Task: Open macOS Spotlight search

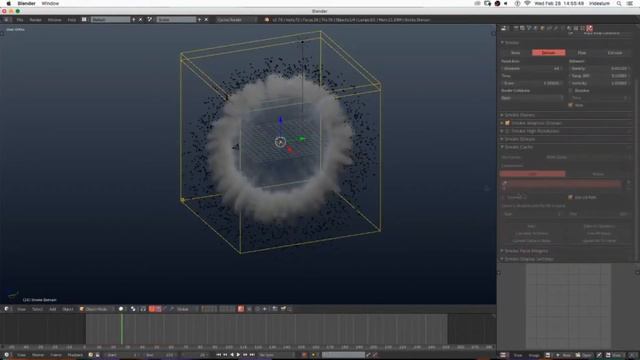Action: tap(619, 3)
